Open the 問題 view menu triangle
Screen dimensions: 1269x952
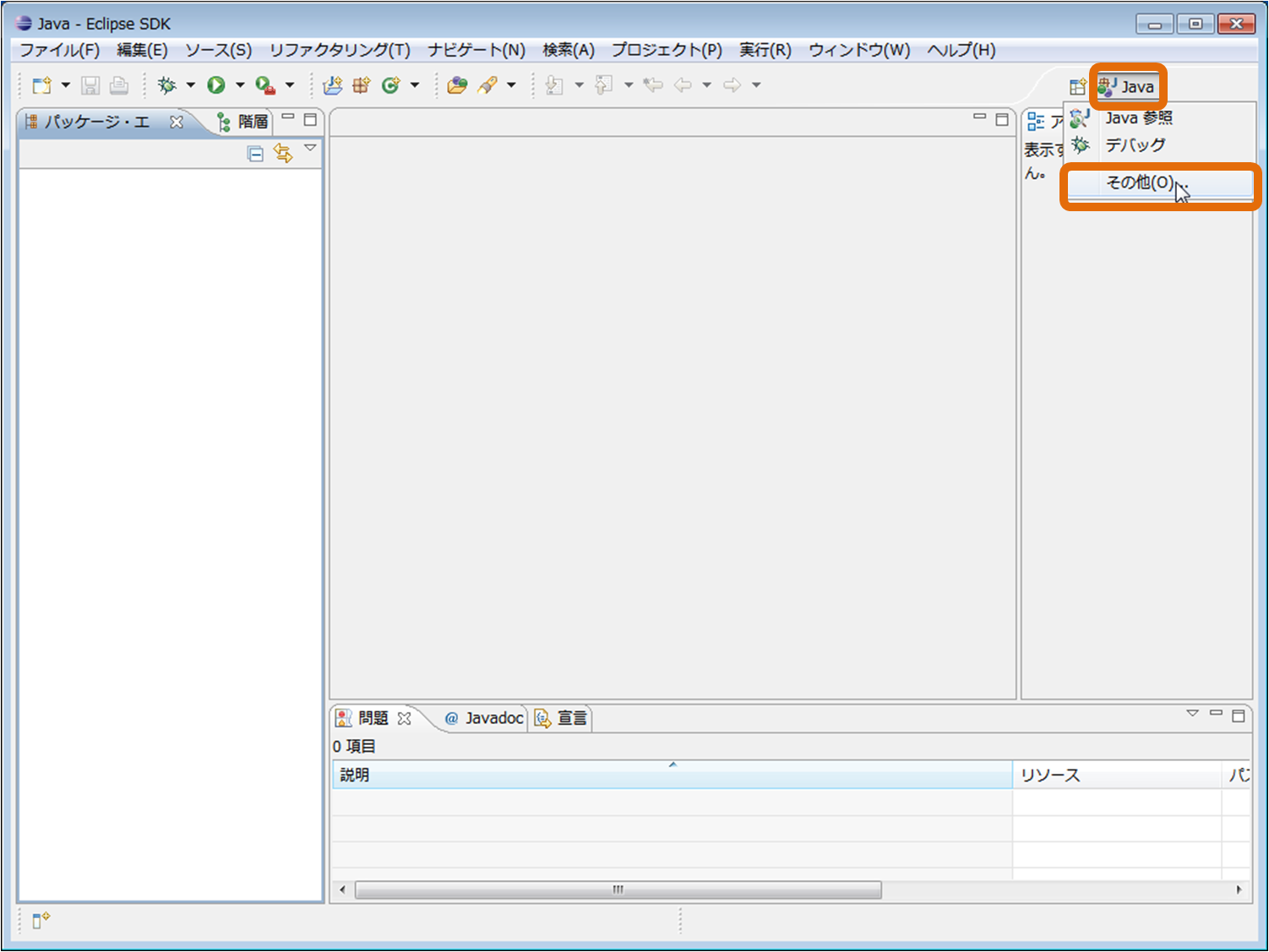(x=1192, y=714)
